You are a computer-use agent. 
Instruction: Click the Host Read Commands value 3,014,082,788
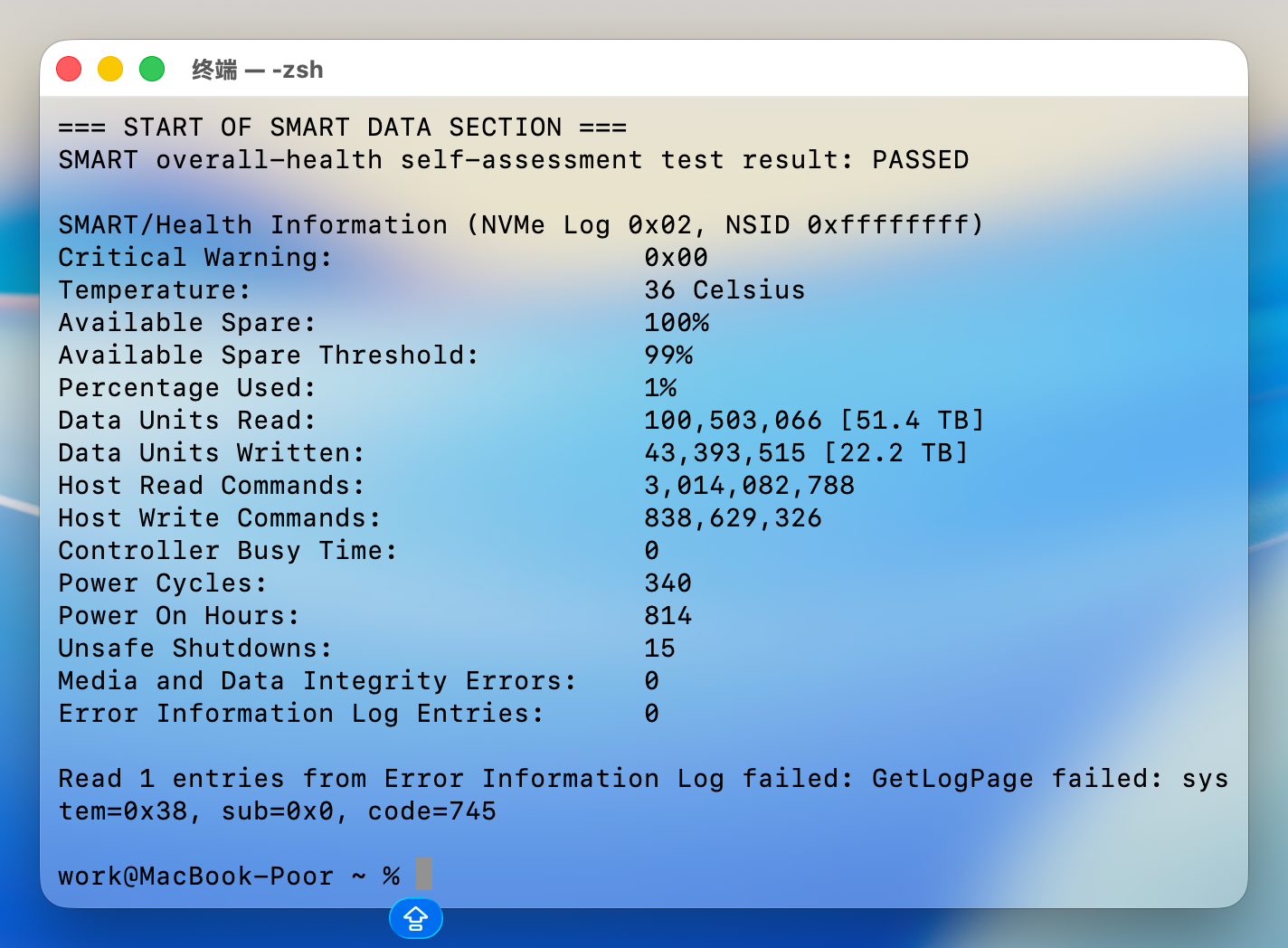[x=749, y=486]
